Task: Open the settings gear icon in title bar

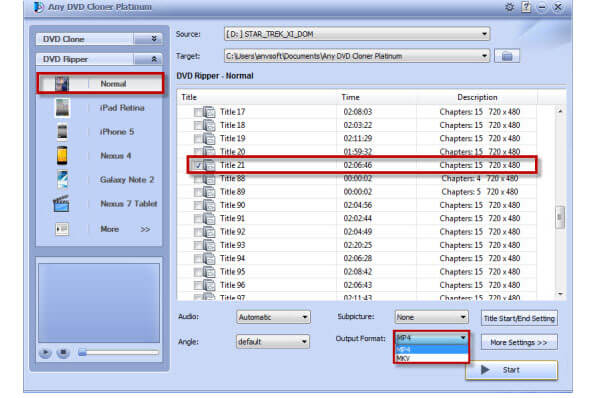Action: tap(509, 7)
